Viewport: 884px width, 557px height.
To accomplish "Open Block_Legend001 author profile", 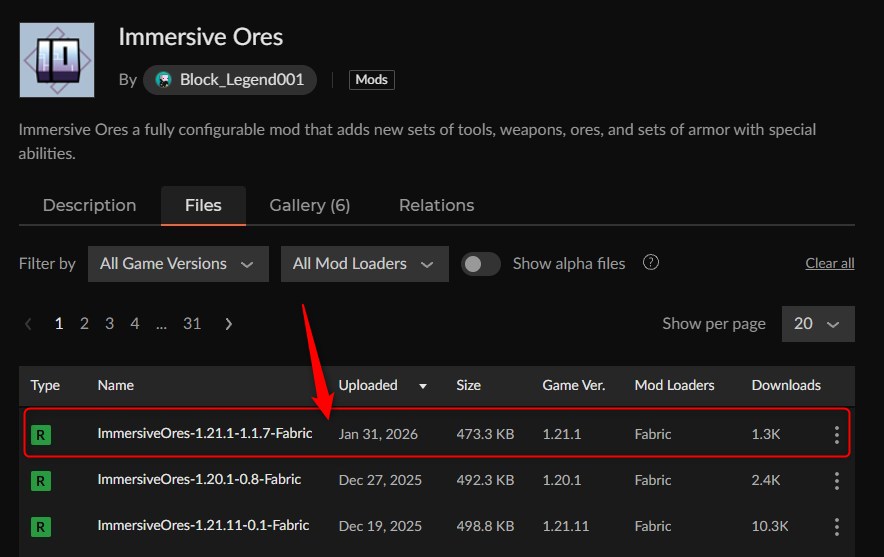I will pos(230,80).
